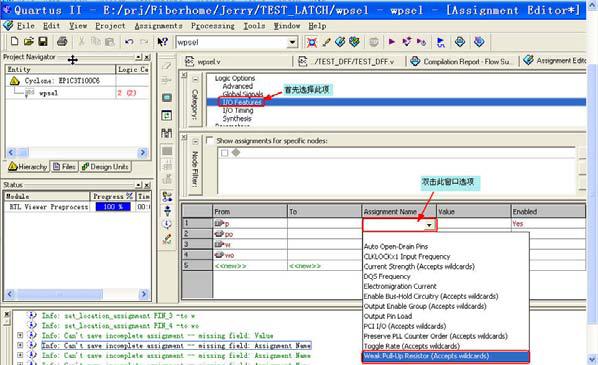Switch to the TEST_DFF.v tab

click(x=346, y=61)
